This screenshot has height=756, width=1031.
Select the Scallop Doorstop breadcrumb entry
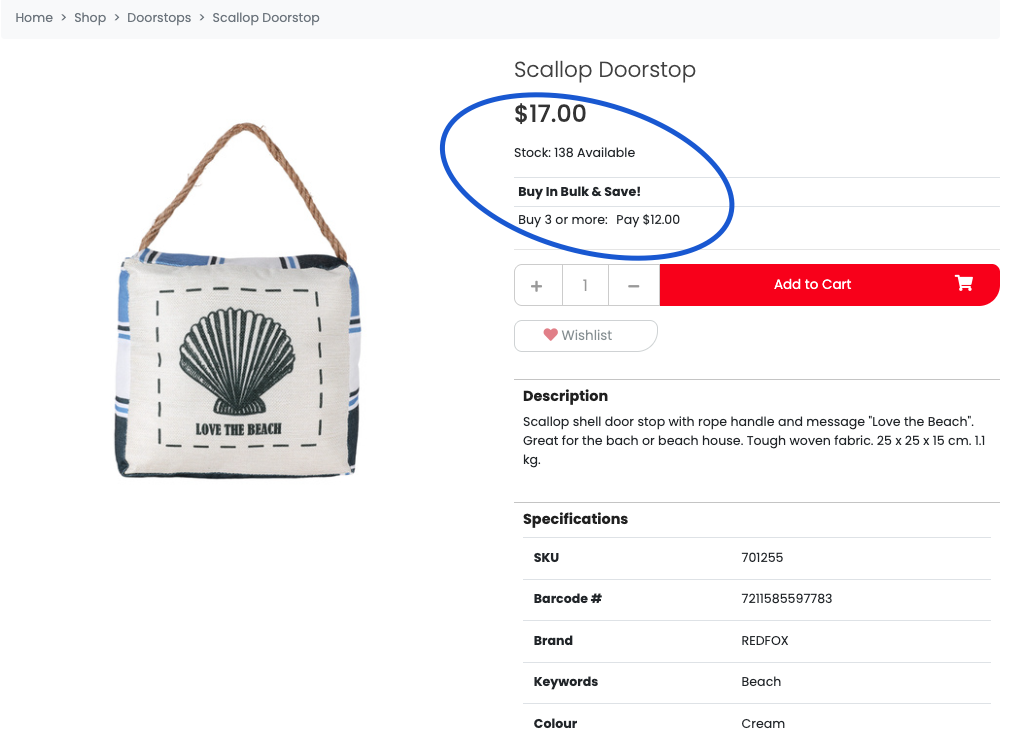point(266,18)
